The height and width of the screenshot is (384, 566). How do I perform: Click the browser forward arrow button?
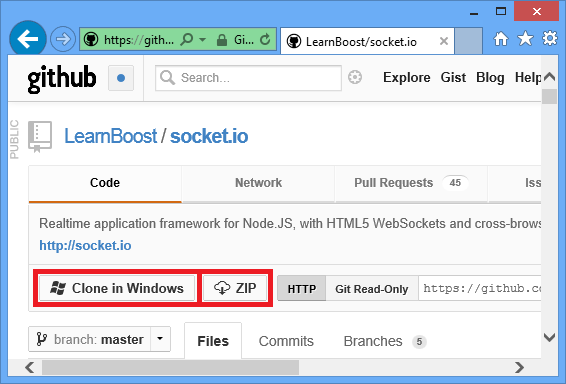63,39
